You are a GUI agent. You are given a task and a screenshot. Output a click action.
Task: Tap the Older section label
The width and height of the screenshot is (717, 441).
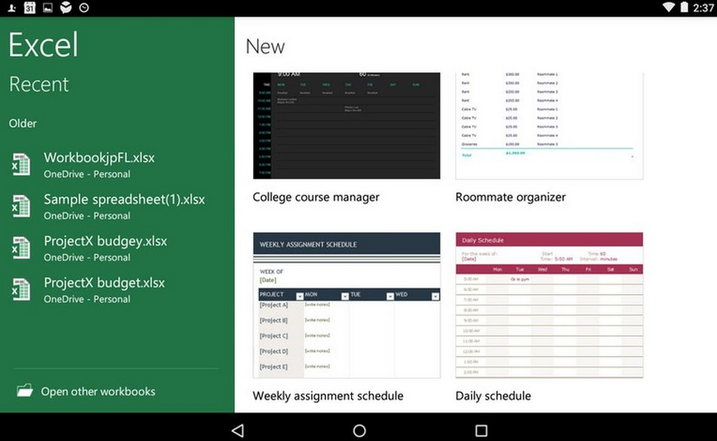coord(23,124)
